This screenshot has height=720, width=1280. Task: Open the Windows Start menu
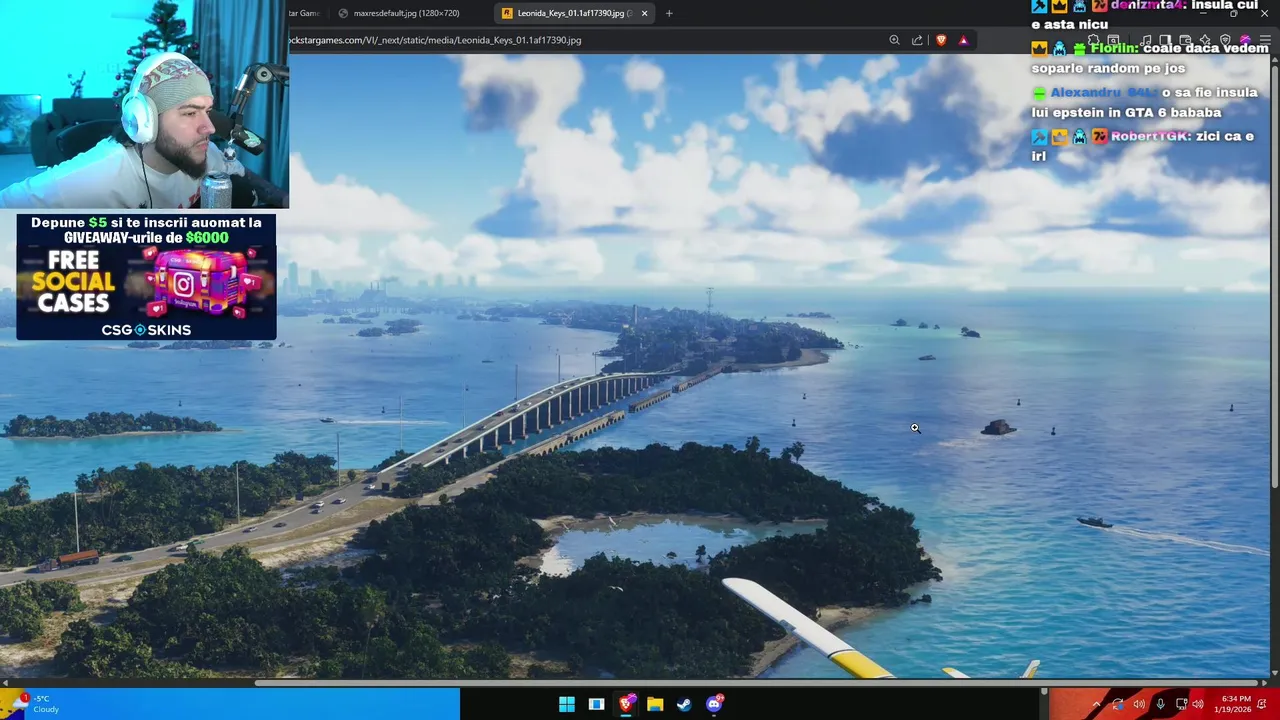click(x=567, y=704)
